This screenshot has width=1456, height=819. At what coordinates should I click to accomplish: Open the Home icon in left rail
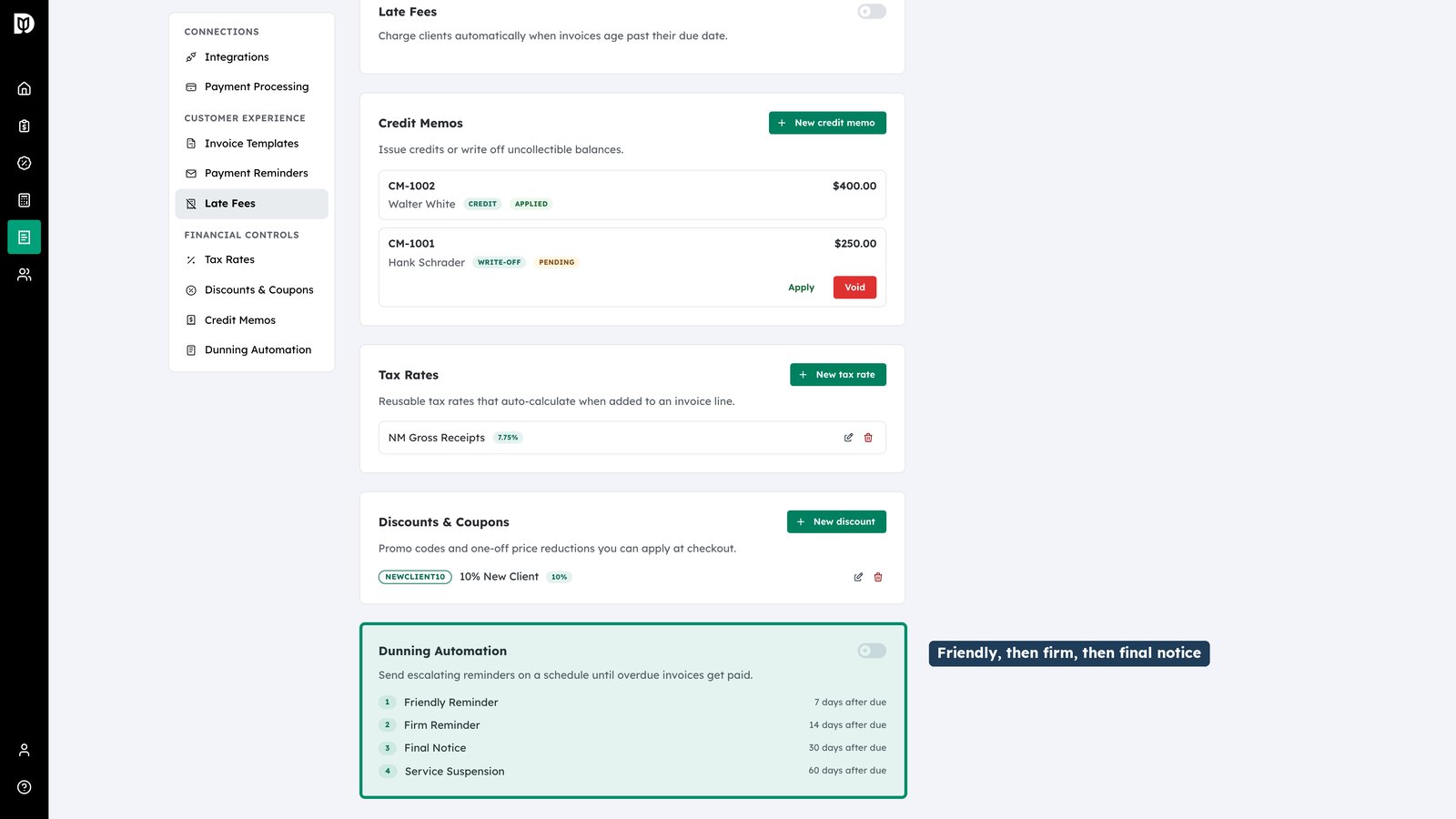[25, 88]
